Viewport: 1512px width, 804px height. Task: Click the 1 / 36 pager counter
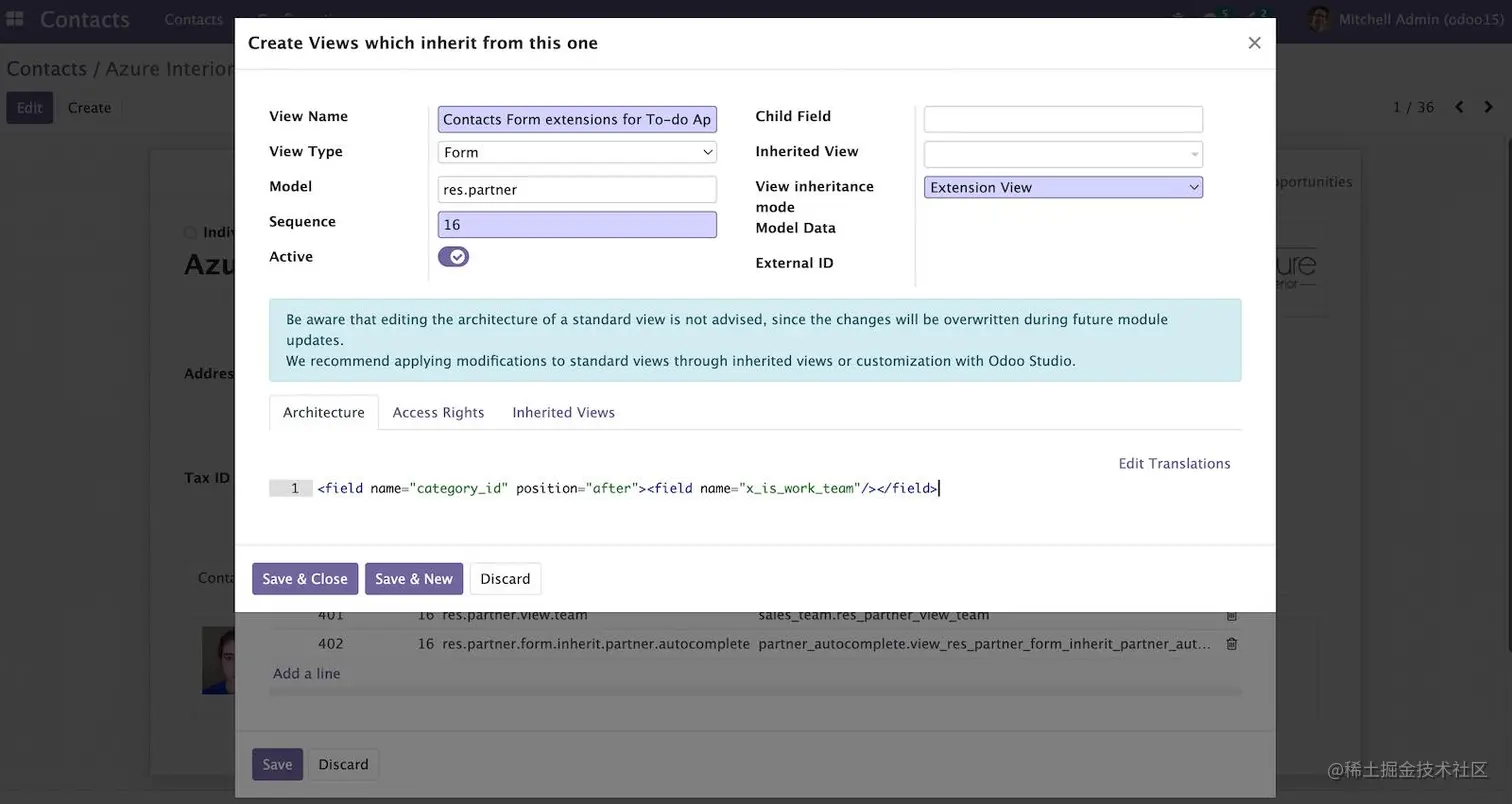click(x=1413, y=107)
